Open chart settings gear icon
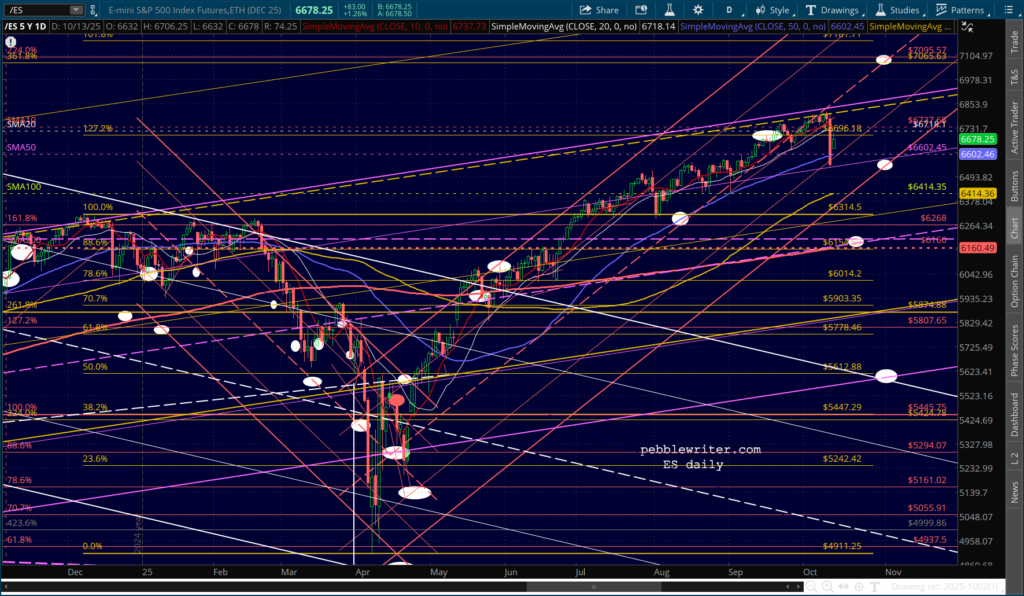This screenshot has width=1024, height=596. (698, 10)
